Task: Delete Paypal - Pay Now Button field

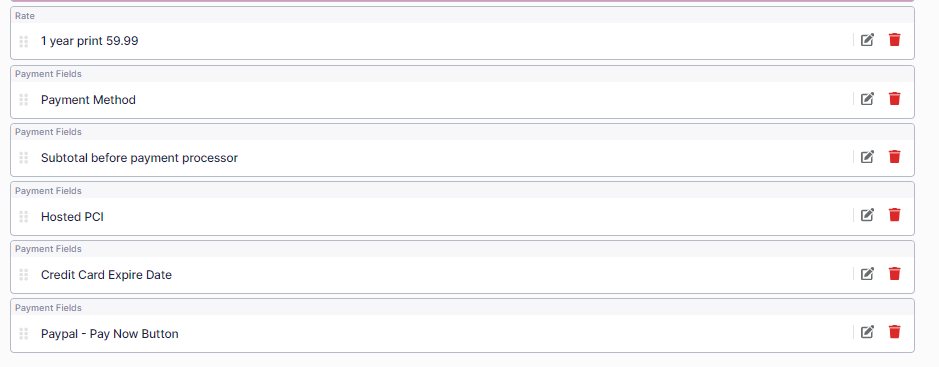Action: (895, 332)
